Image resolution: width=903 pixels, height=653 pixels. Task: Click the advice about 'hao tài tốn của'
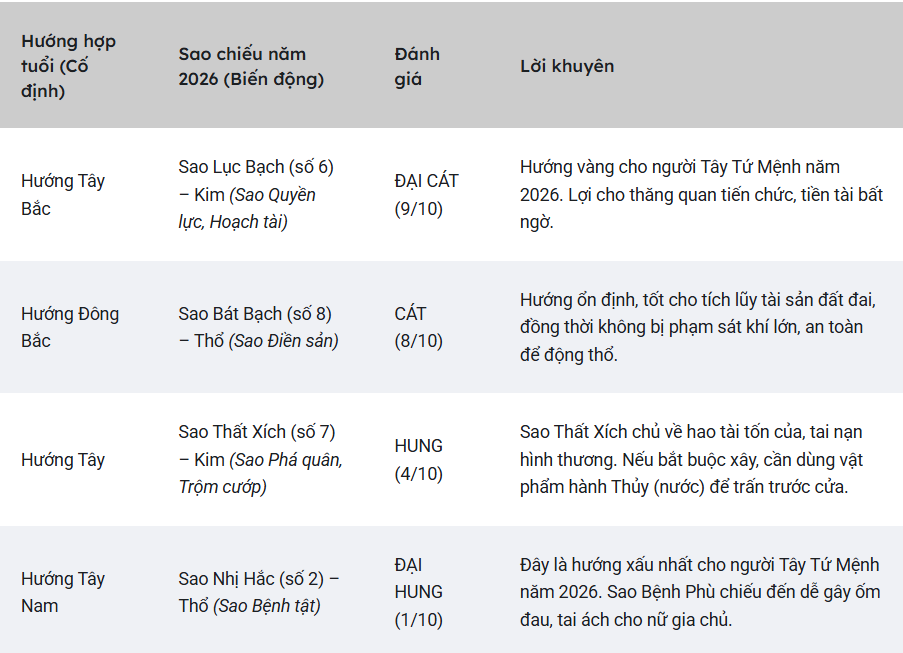[x=691, y=460]
